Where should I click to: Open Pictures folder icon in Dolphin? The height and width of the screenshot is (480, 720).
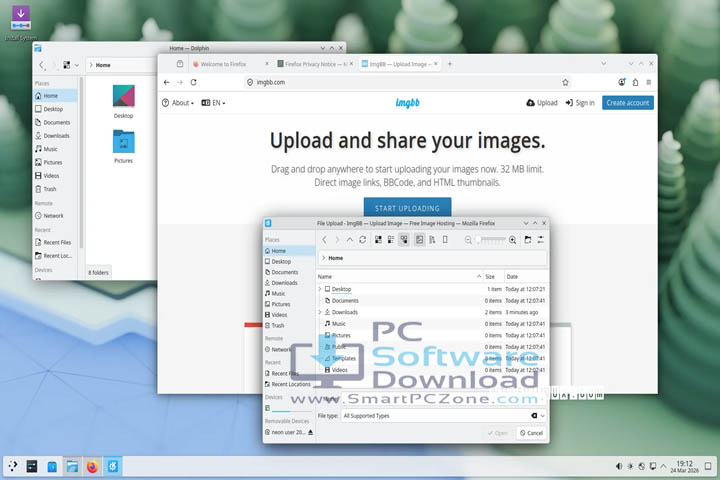[x=124, y=146]
